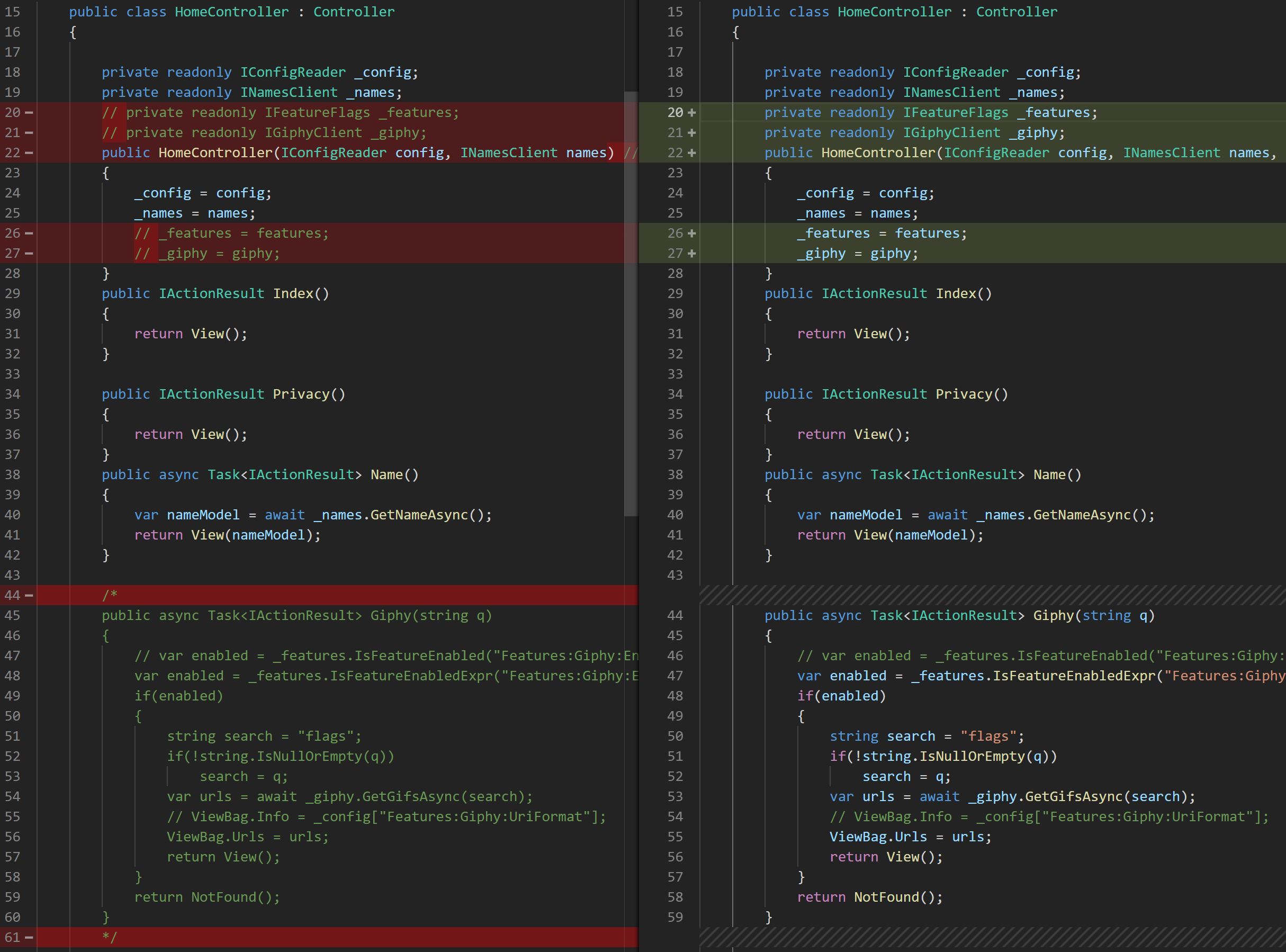The image size is (1286, 952).
Task: Click IGiphyClient type on right line 21
Action: pyautogui.click(x=951, y=133)
